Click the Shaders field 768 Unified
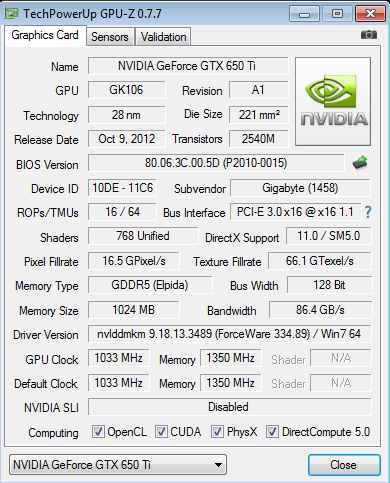The image size is (390, 483). point(143,236)
